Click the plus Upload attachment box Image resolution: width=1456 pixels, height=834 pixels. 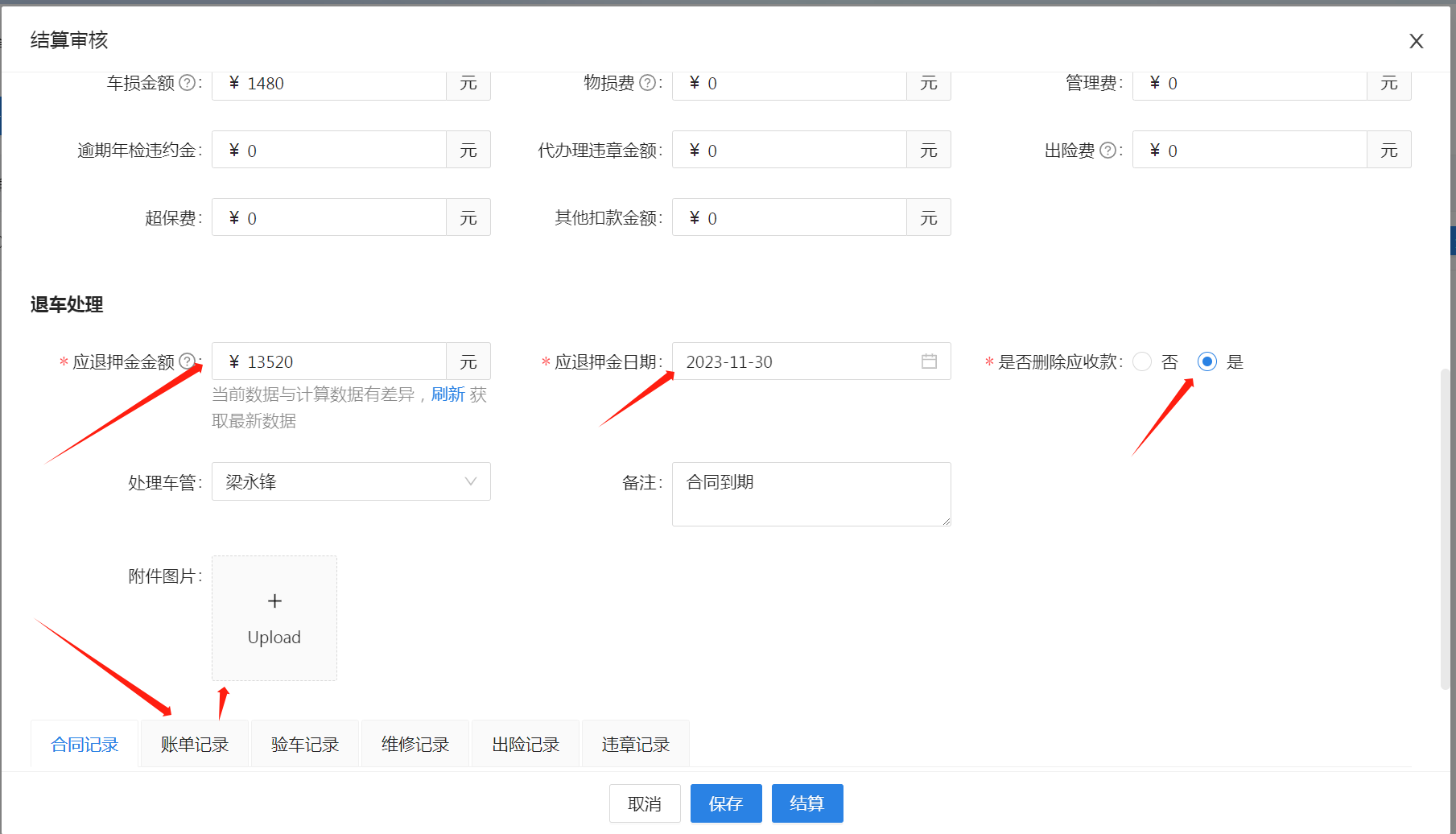274,618
